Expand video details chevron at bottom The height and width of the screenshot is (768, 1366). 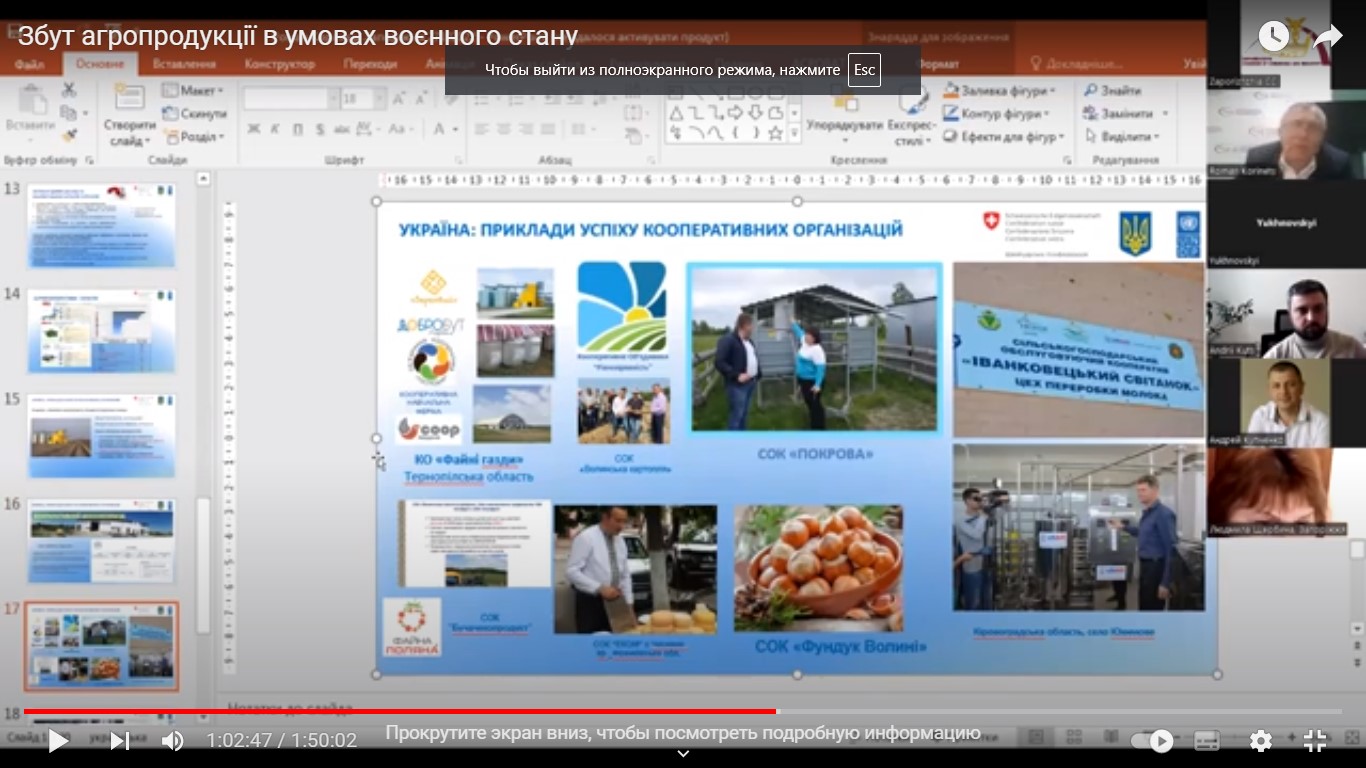point(683,754)
